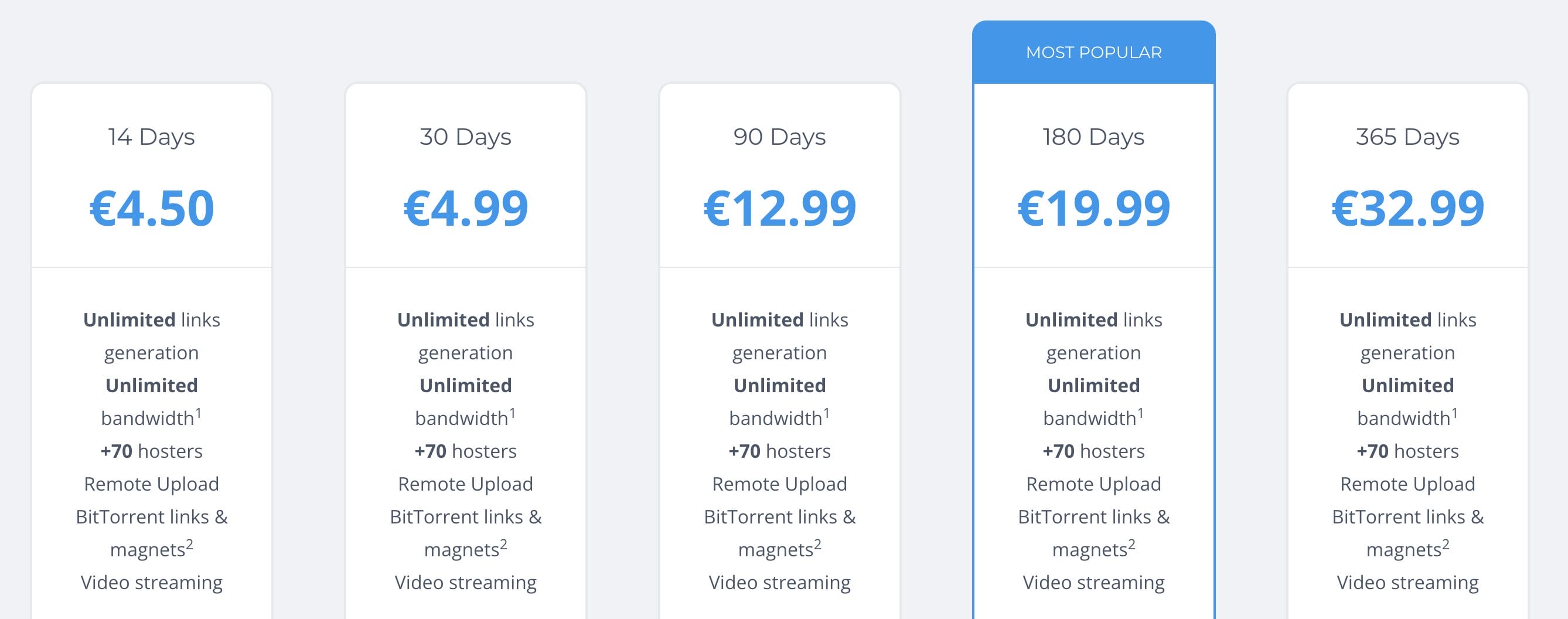Click the MOST POPULAR banner

(1093, 52)
